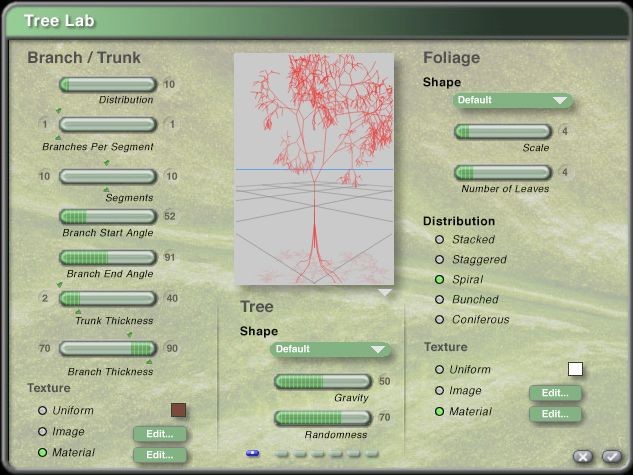This screenshot has height=475, width=633.
Task: Click the last gray memory dot
Action: [372, 453]
